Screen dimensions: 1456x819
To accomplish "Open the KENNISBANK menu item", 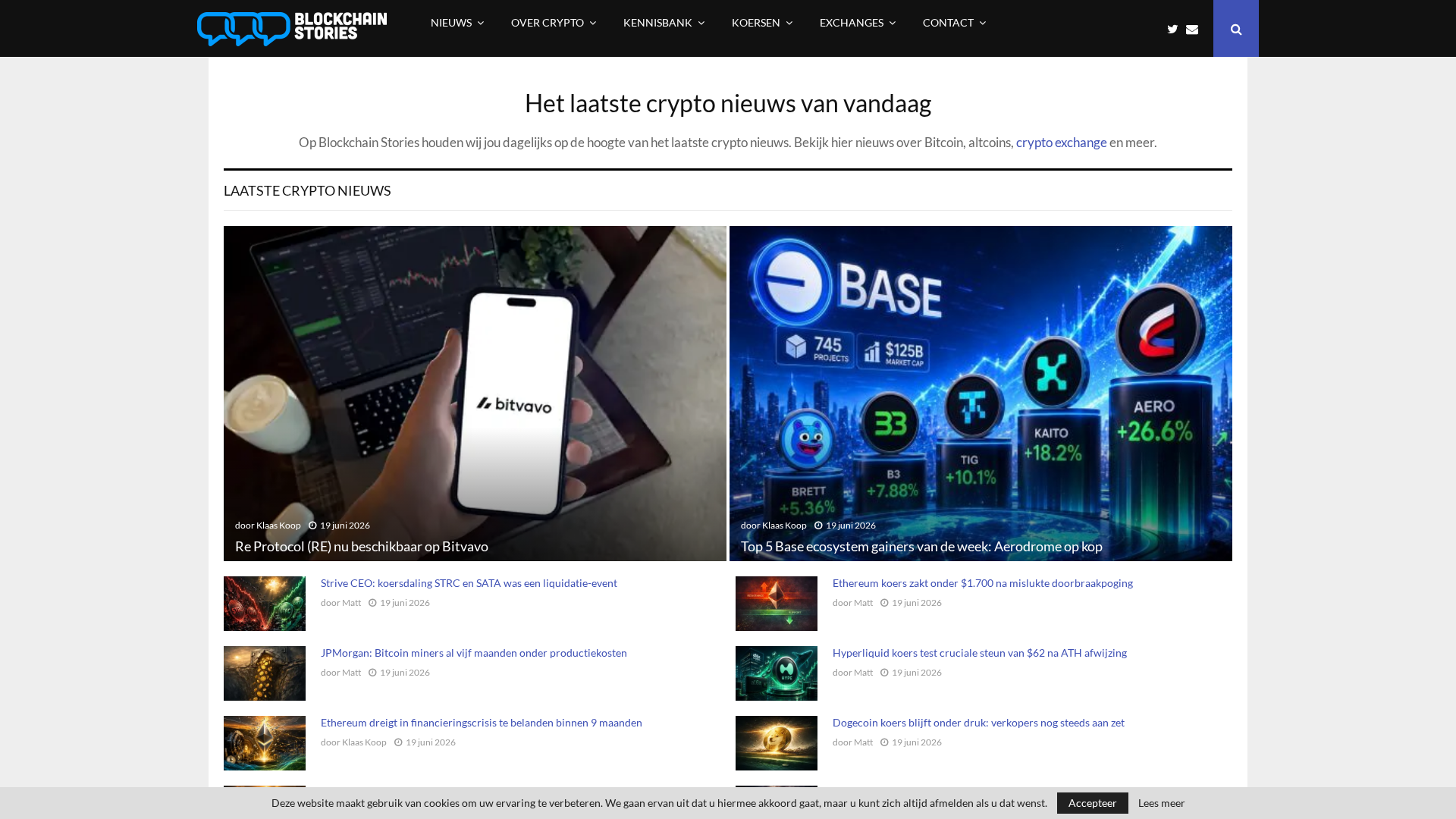I will click(x=657, y=23).
